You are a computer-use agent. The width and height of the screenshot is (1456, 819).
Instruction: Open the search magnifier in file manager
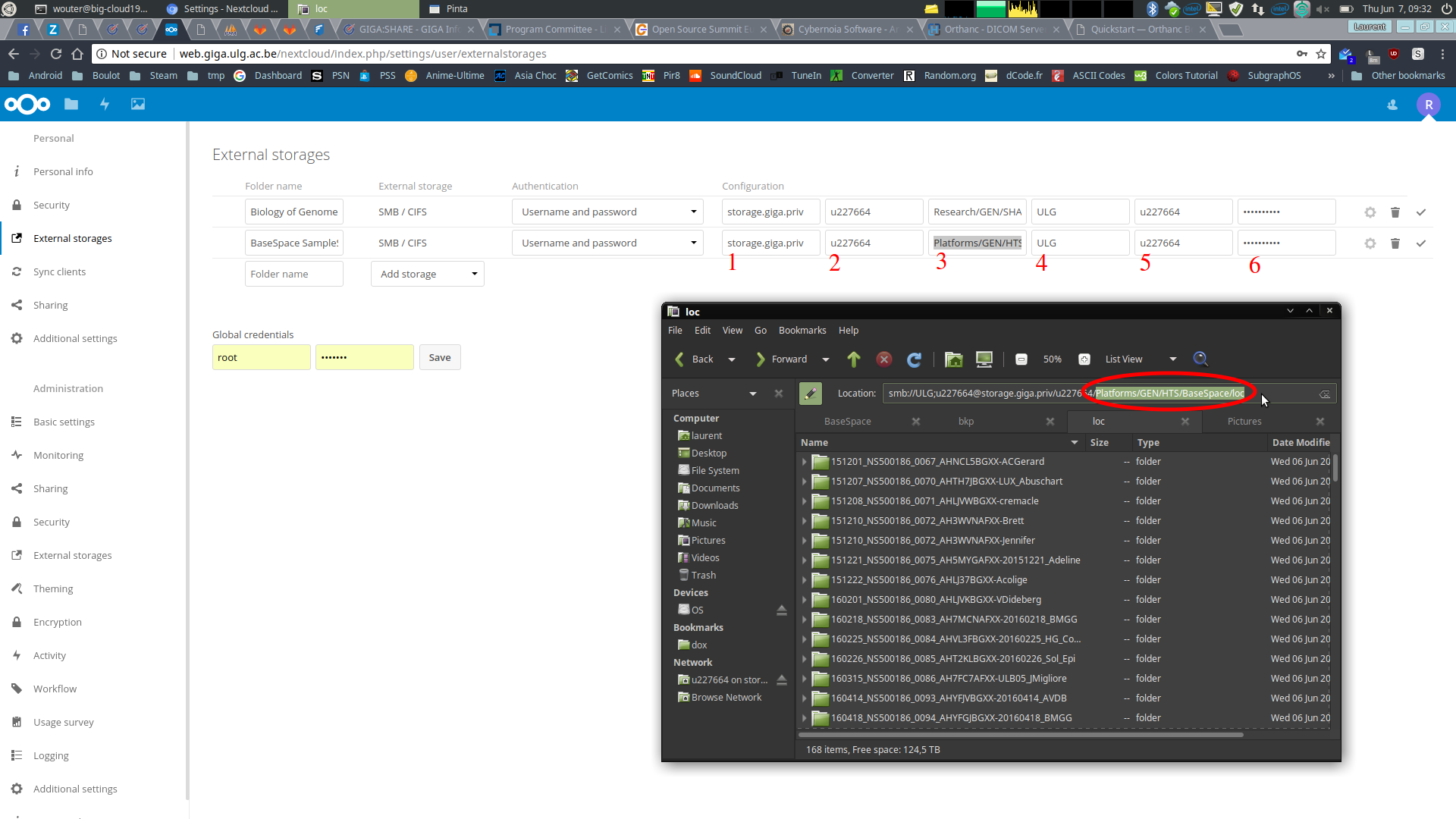tap(1200, 359)
